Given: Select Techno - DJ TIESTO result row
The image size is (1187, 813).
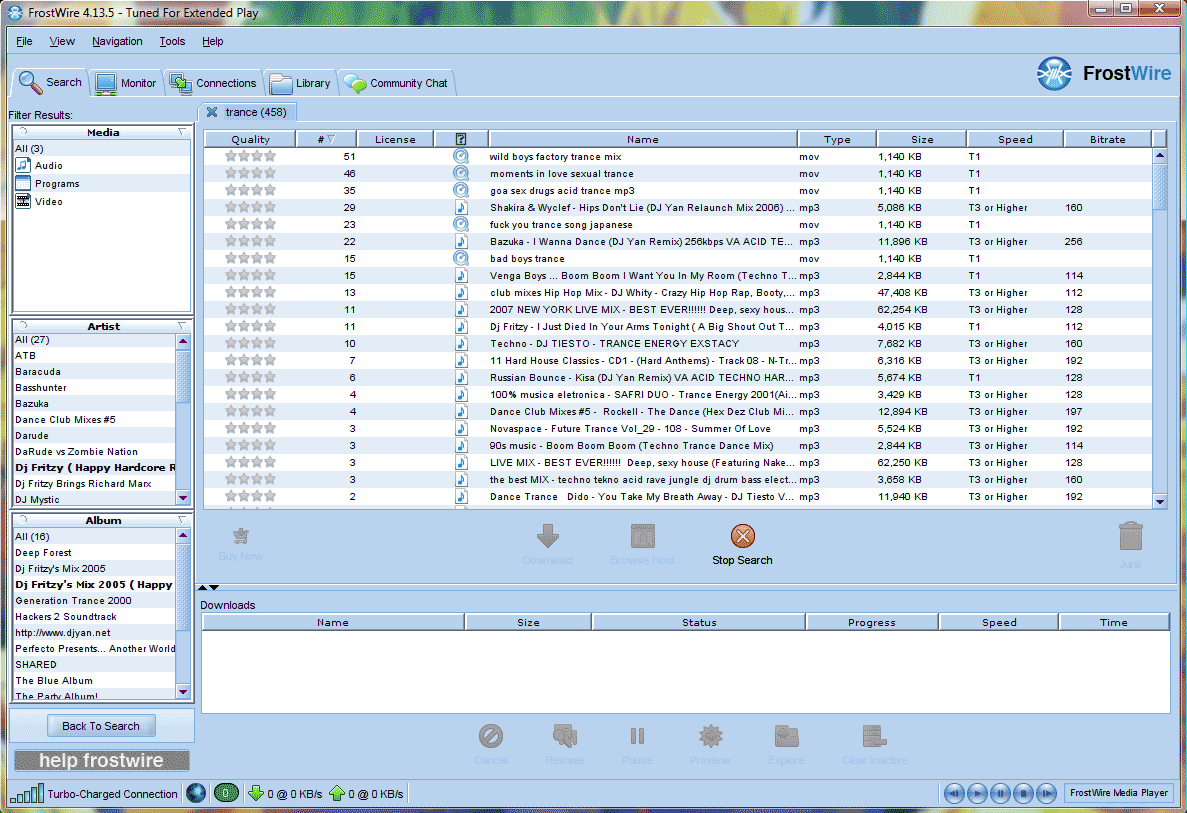Looking at the screenshot, I should (x=678, y=344).
